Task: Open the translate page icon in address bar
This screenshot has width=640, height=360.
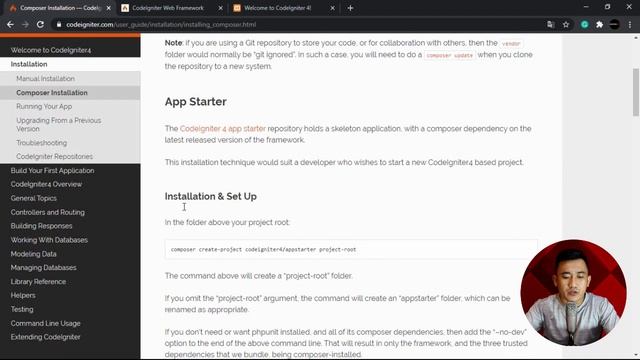Action: coord(551,24)
